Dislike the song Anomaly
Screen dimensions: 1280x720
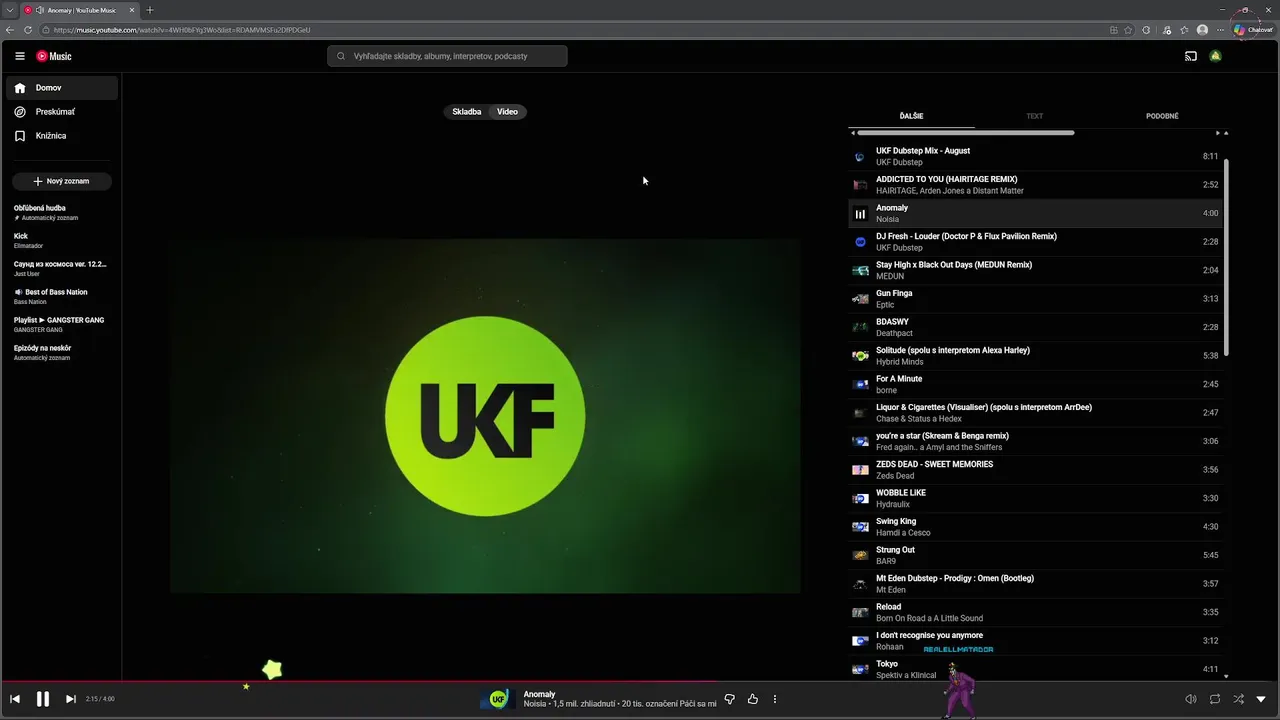click(x=730, y=699)
